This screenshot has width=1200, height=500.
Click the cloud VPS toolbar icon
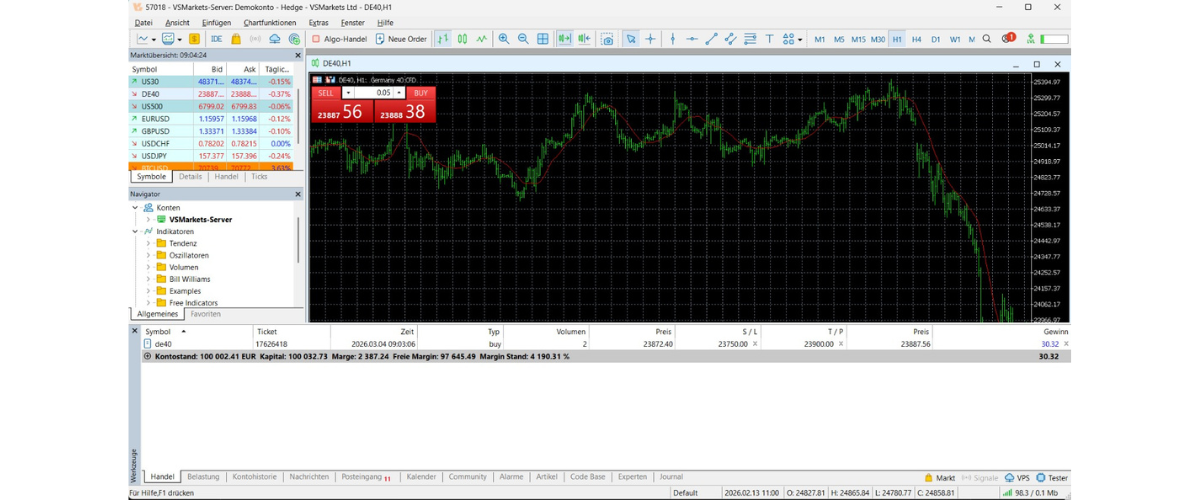[275, 39]
